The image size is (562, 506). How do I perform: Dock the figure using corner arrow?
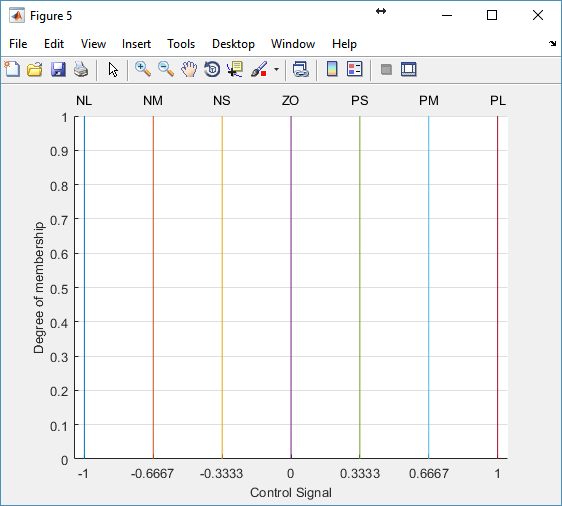[x=552, y=43]
